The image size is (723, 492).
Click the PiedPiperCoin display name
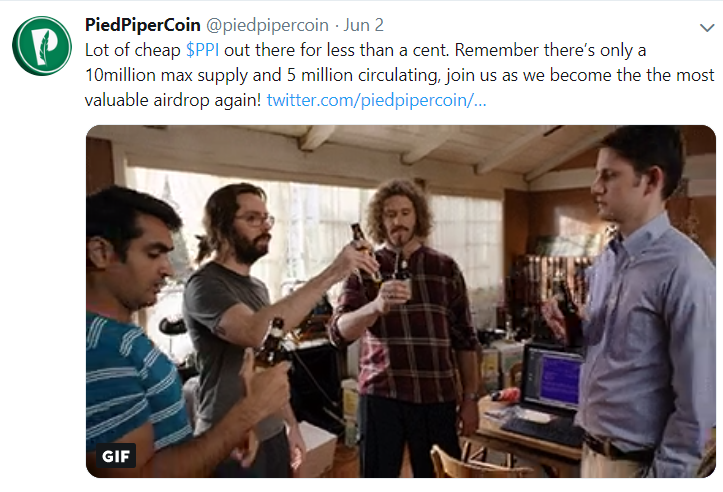pyautogui.click(x=142, y=25)
